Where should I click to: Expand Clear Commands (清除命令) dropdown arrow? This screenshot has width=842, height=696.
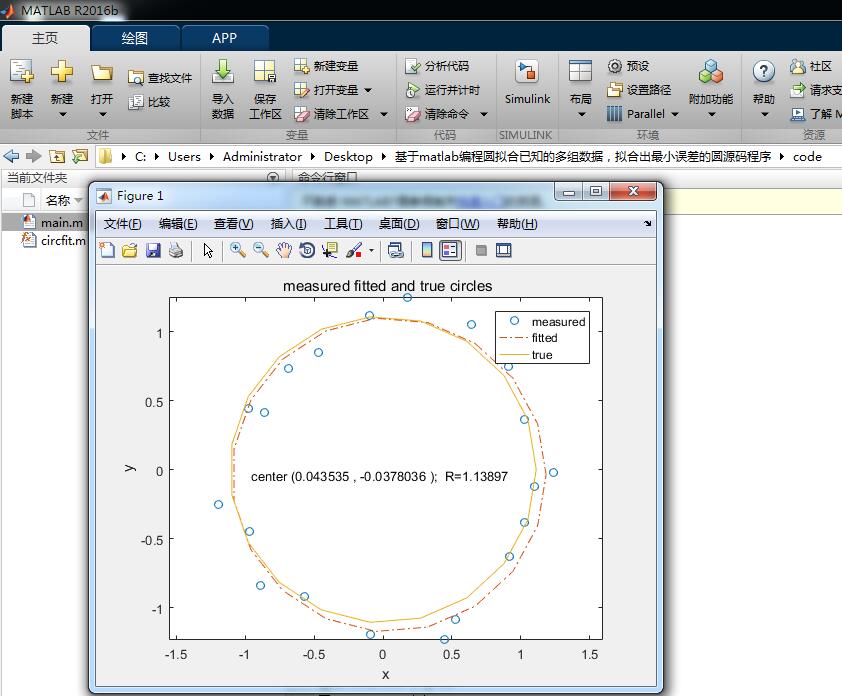coord(484,114)
